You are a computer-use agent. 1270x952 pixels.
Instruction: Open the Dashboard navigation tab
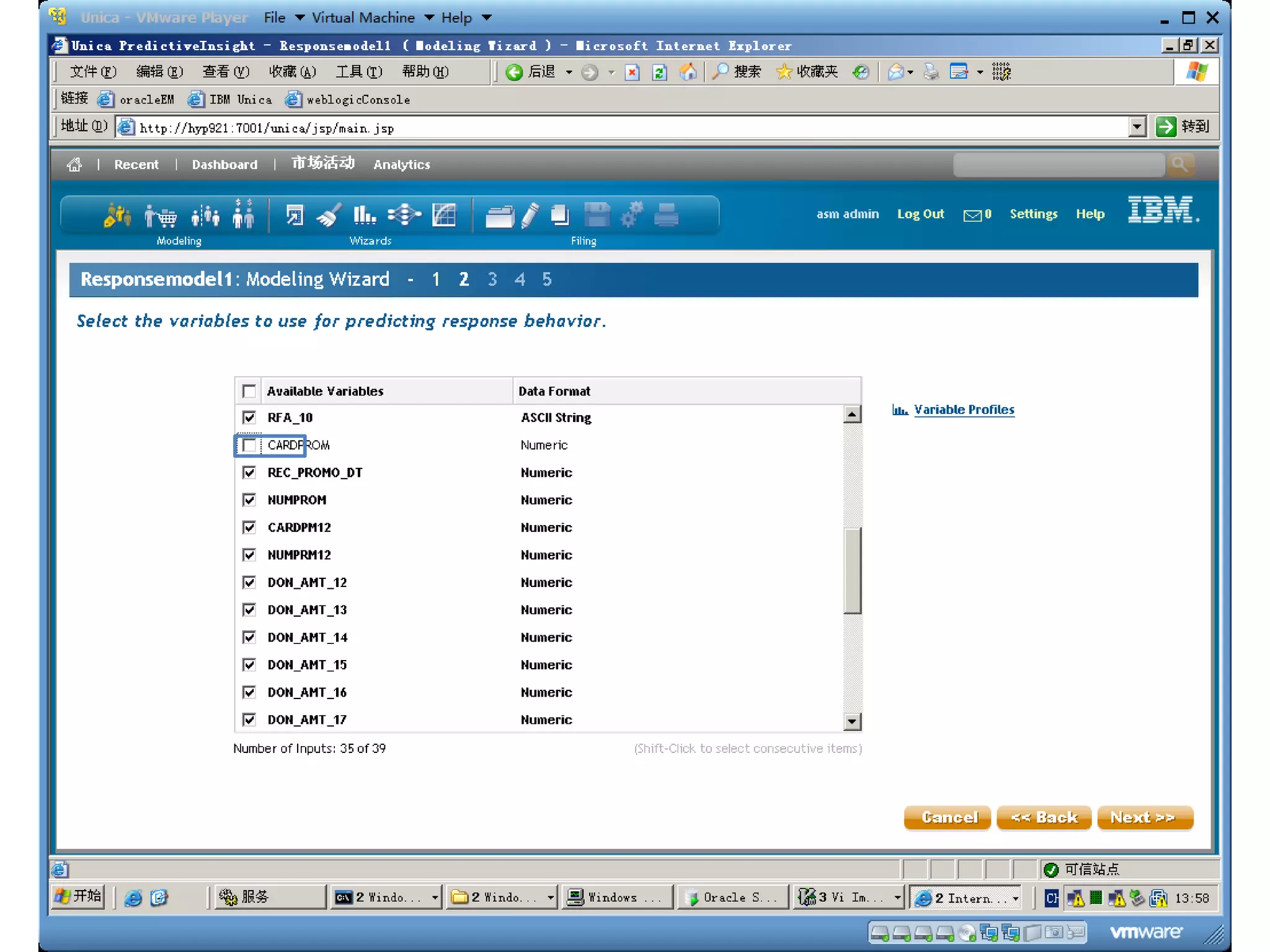(x=224, y=164)
